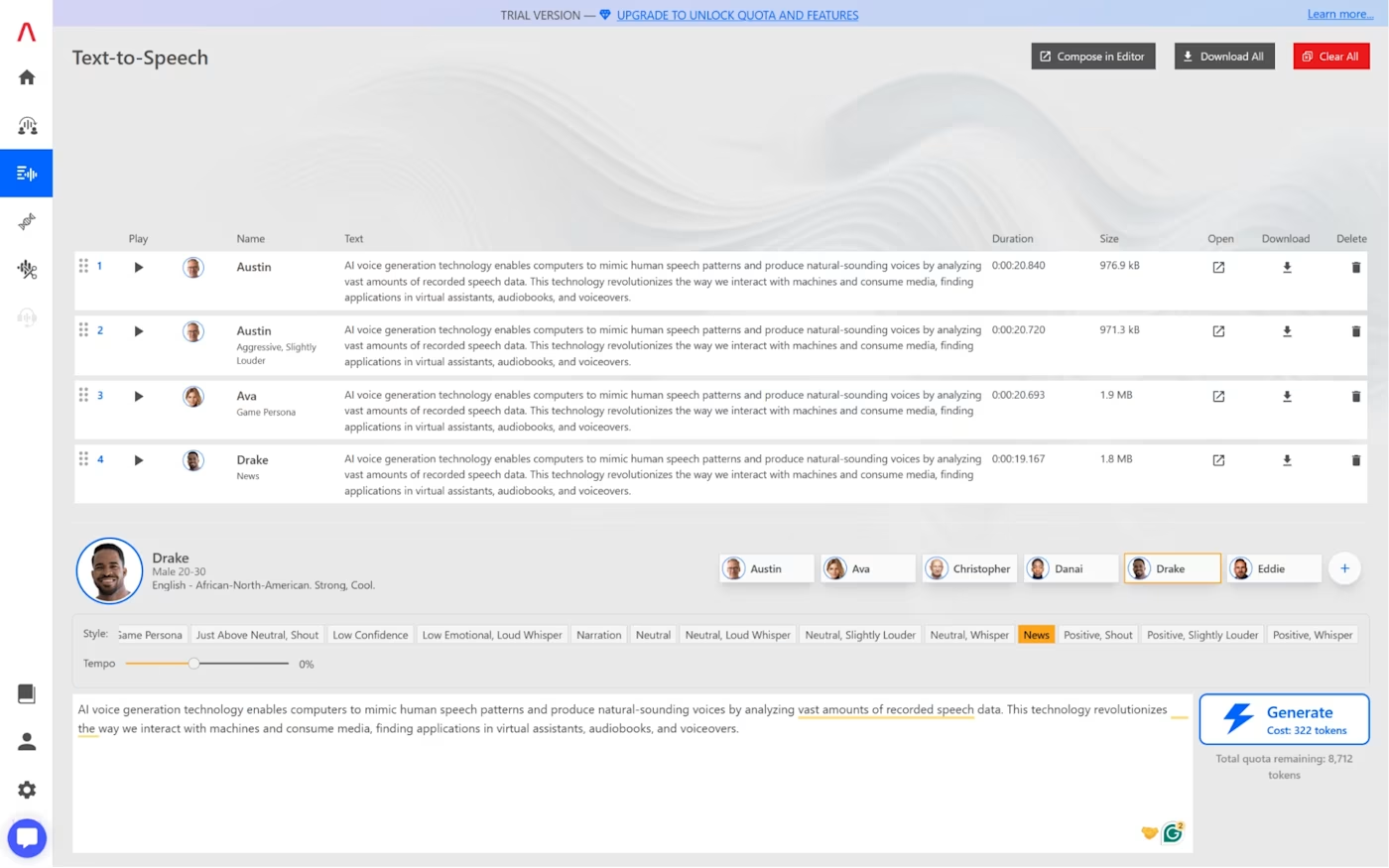
Task: Download the 1.8 MB Drake clip
Action: click(x=1287, y=460)
